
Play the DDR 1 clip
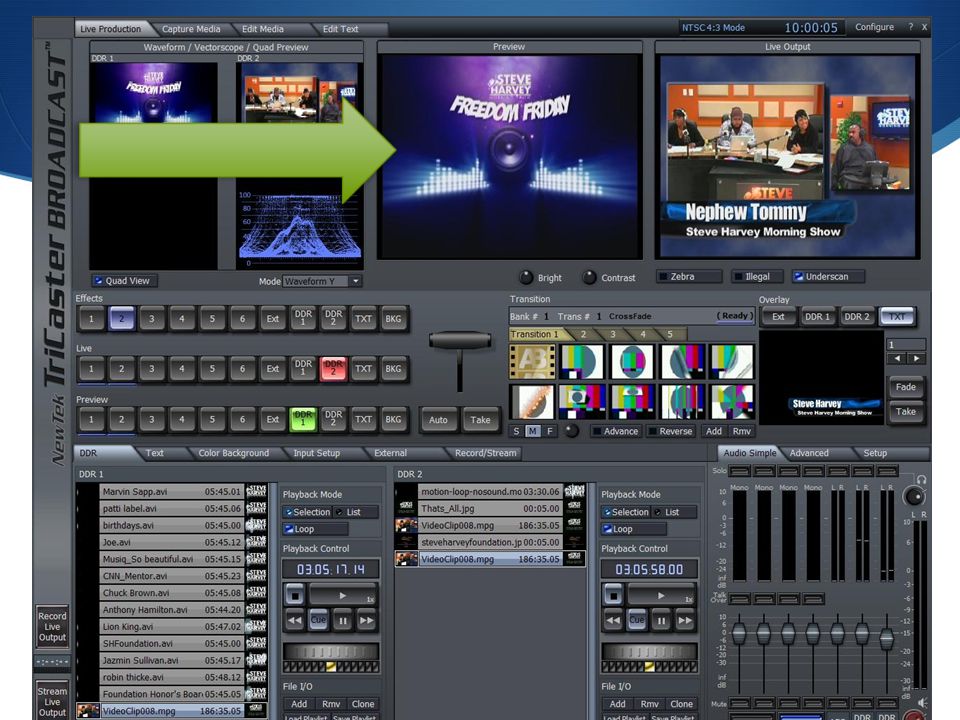[x=342, y=594]
